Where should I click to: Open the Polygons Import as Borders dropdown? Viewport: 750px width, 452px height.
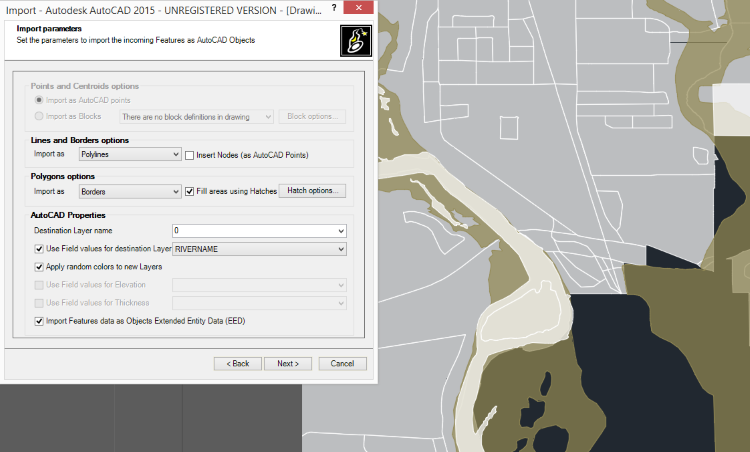(130, 191)
